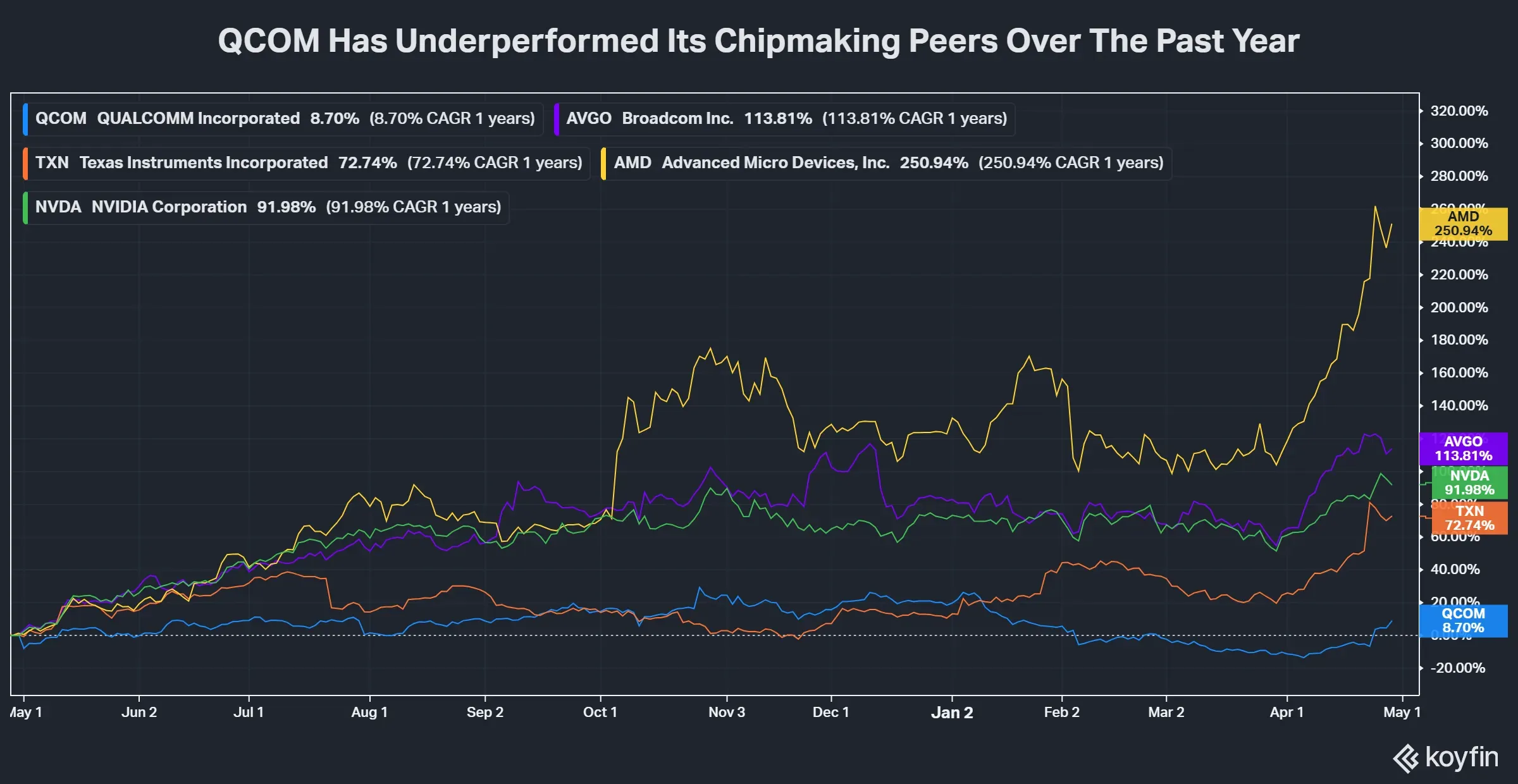Click the AMD 250.94% price axis tag
This screenshot has height=784, width=1518.
click(x=1463, y=224)
